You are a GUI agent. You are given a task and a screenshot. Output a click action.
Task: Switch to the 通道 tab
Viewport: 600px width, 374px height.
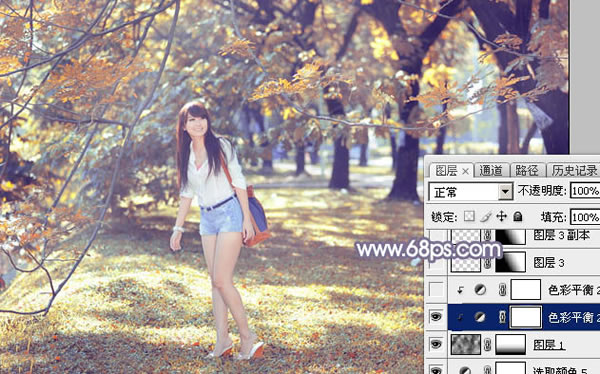coord(491,170)
